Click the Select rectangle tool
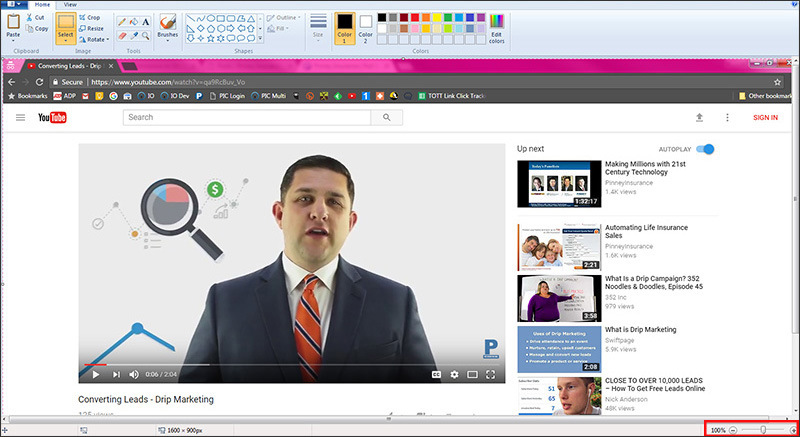This screenshot has width=800, height=437. [x=65, y=22]
